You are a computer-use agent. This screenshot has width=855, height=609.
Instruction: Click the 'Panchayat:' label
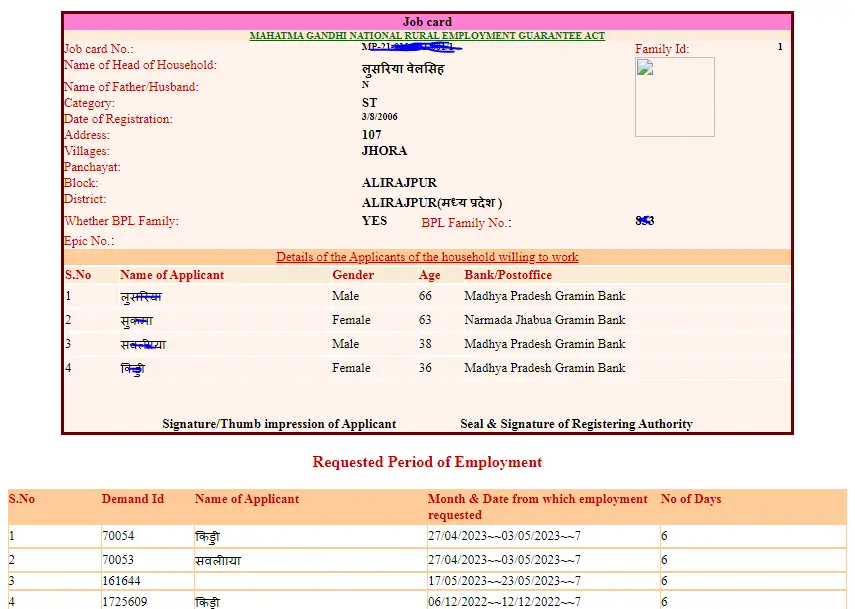[92, 167]
